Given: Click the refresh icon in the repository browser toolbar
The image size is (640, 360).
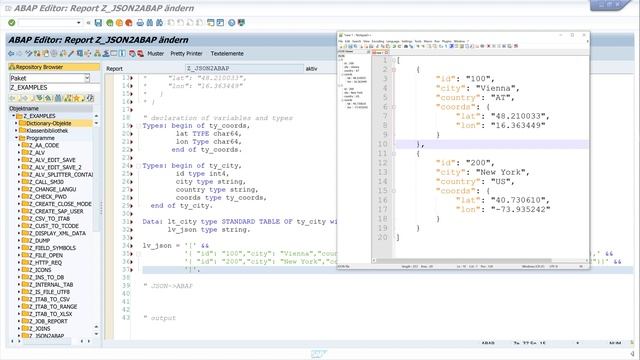Looking at the screenshot, I should [90, 98].
